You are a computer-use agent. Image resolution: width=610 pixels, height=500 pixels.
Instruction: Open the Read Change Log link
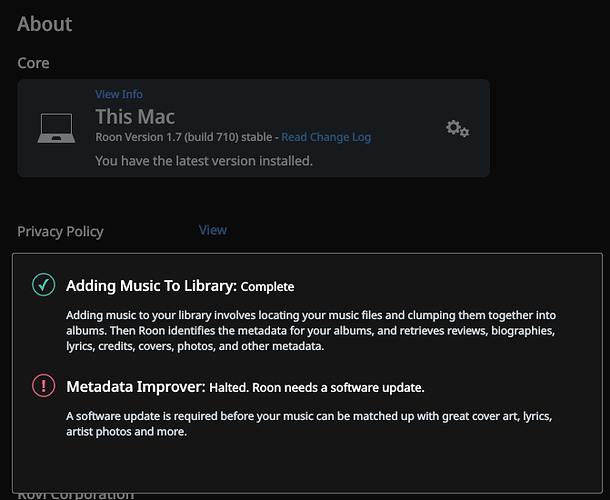pos(326,137)
